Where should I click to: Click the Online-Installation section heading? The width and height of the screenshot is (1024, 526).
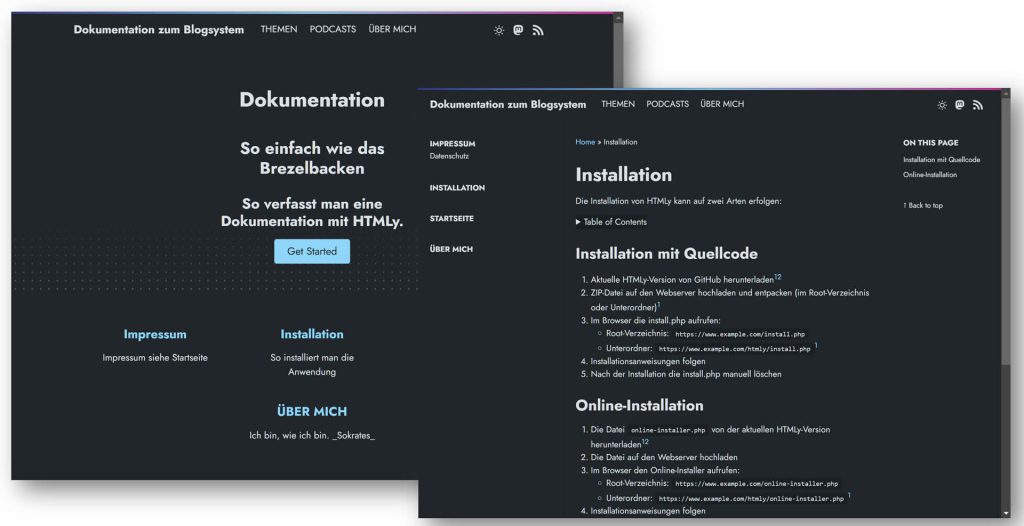(639, 405)
